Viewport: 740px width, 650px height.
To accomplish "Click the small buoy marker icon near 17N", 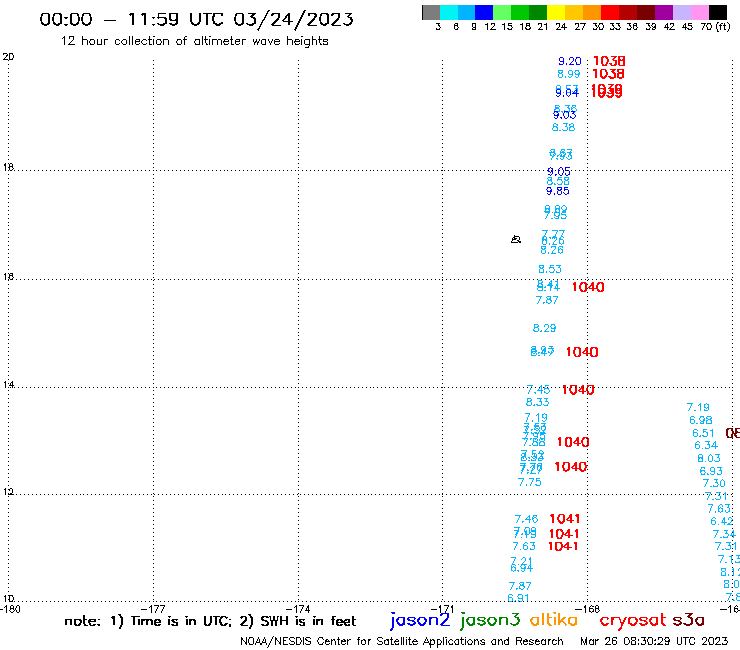I will click(x=516, y=239).
